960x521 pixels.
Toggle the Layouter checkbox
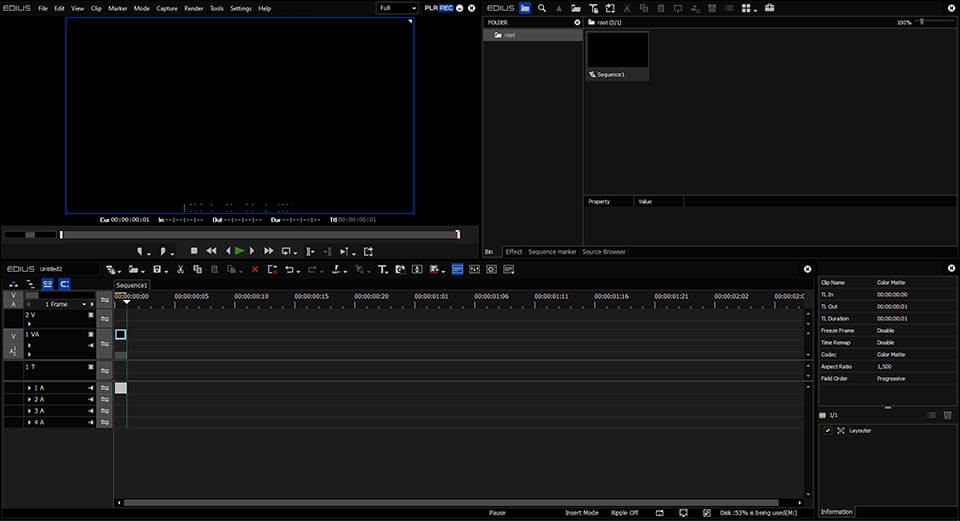point(828,430)
